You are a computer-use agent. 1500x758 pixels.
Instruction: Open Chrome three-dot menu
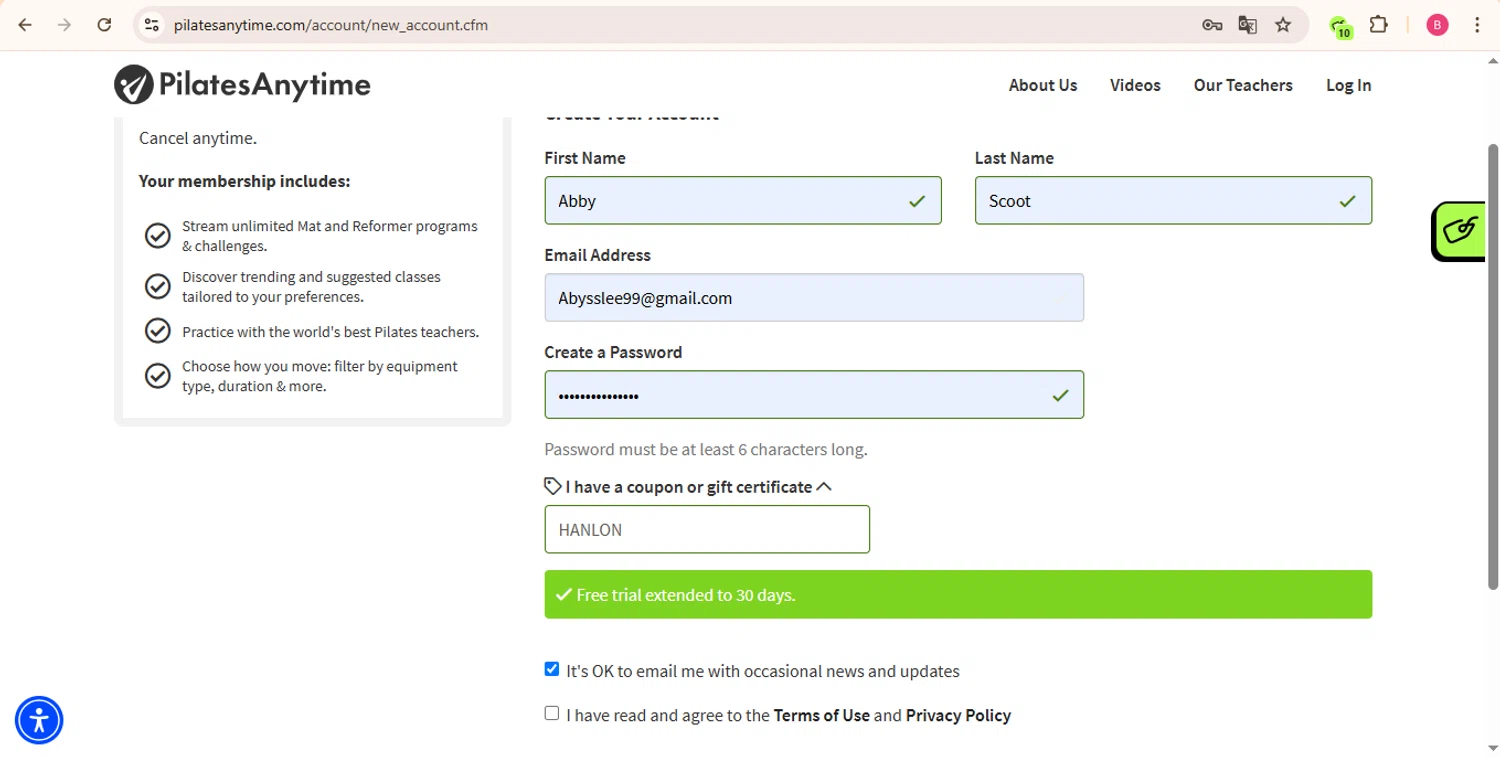(x=1477, y=25)
